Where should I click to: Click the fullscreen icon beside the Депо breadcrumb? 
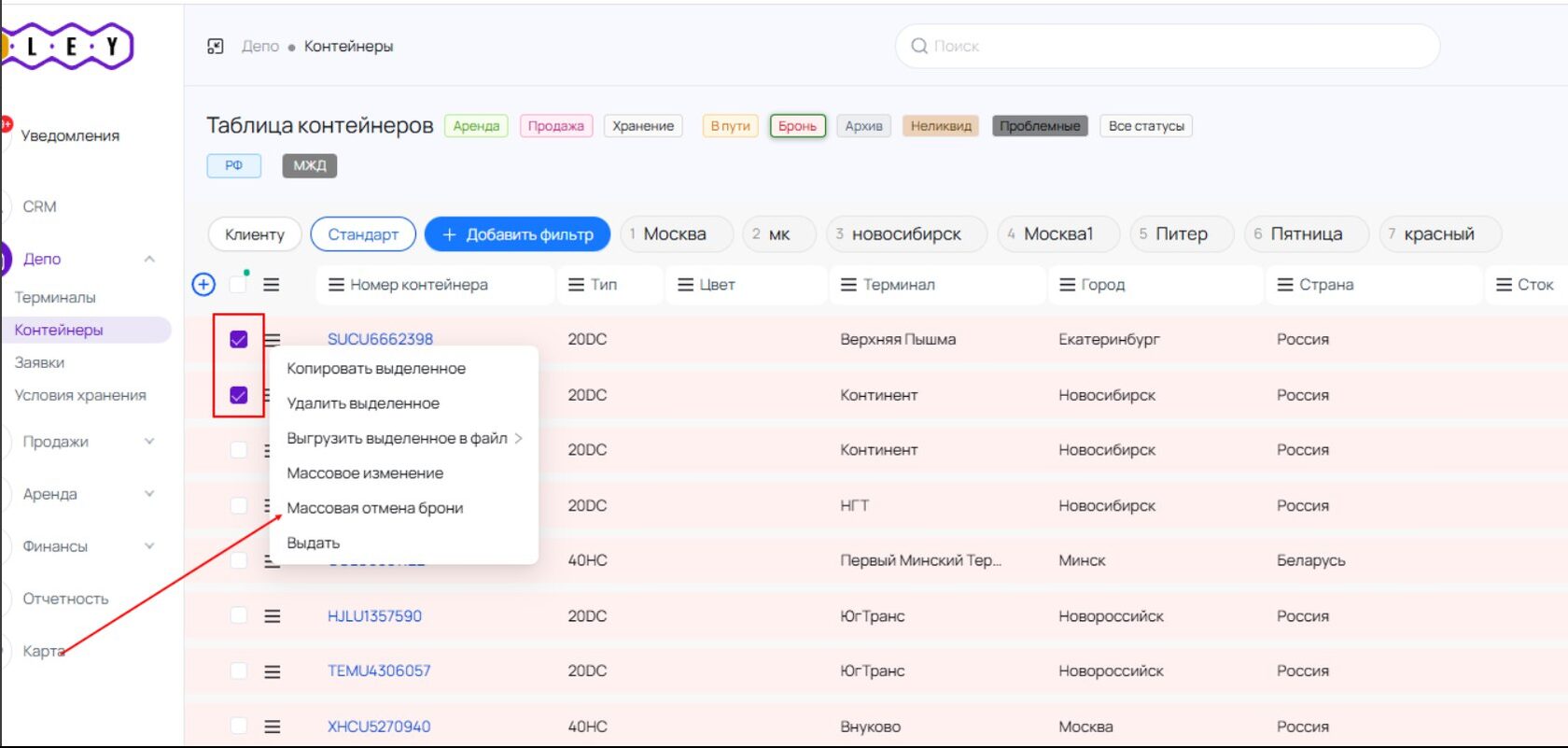click(216, 47)
